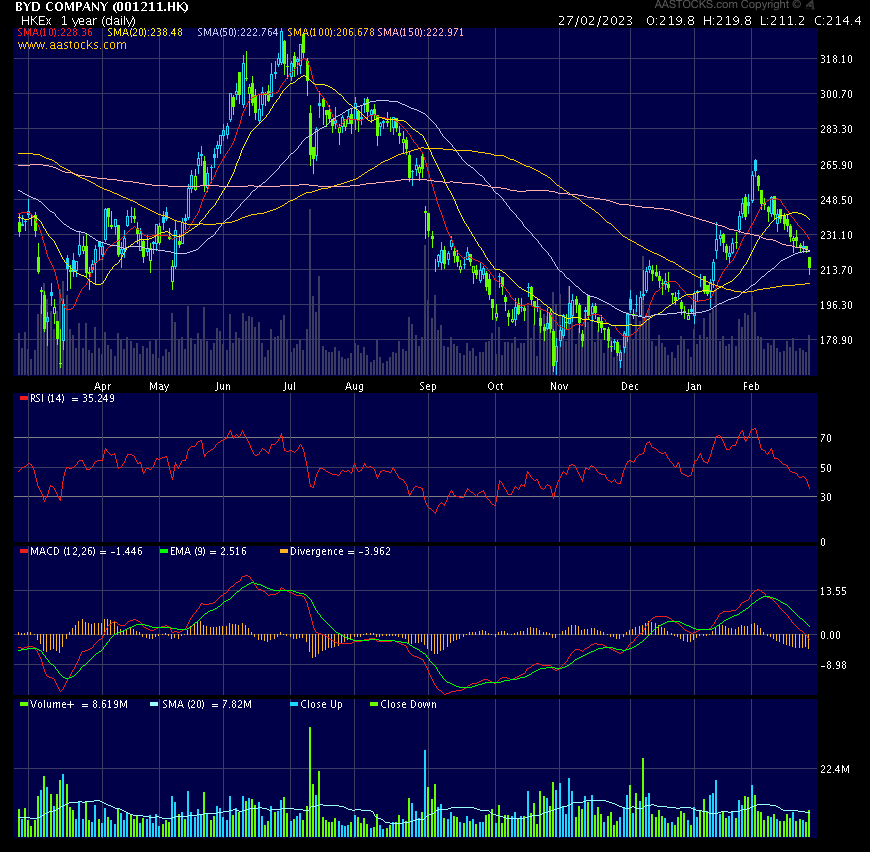
Task: Click the 283.30 price axis label
Action: tap(836, 129)
